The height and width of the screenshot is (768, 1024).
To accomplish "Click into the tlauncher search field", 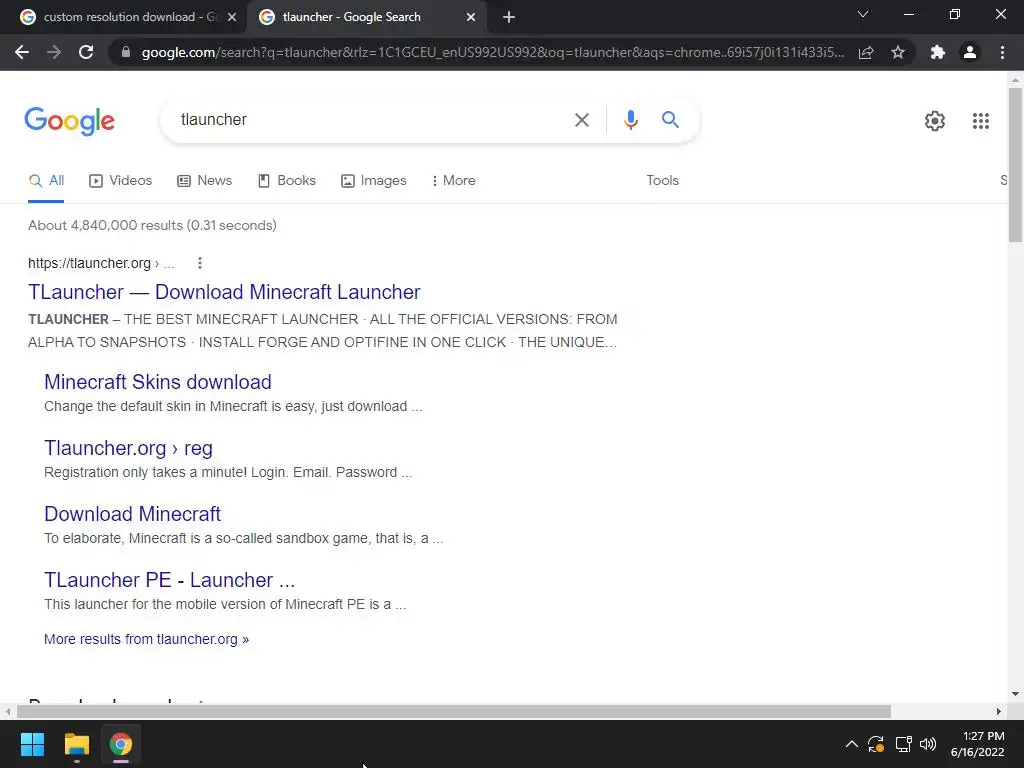I will [x=372, y=120].
